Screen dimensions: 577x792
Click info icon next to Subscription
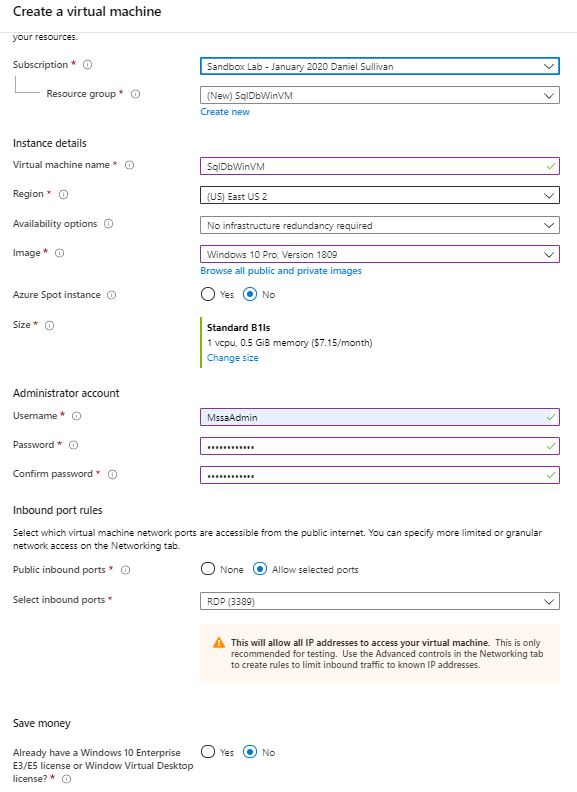coord(87,65)
